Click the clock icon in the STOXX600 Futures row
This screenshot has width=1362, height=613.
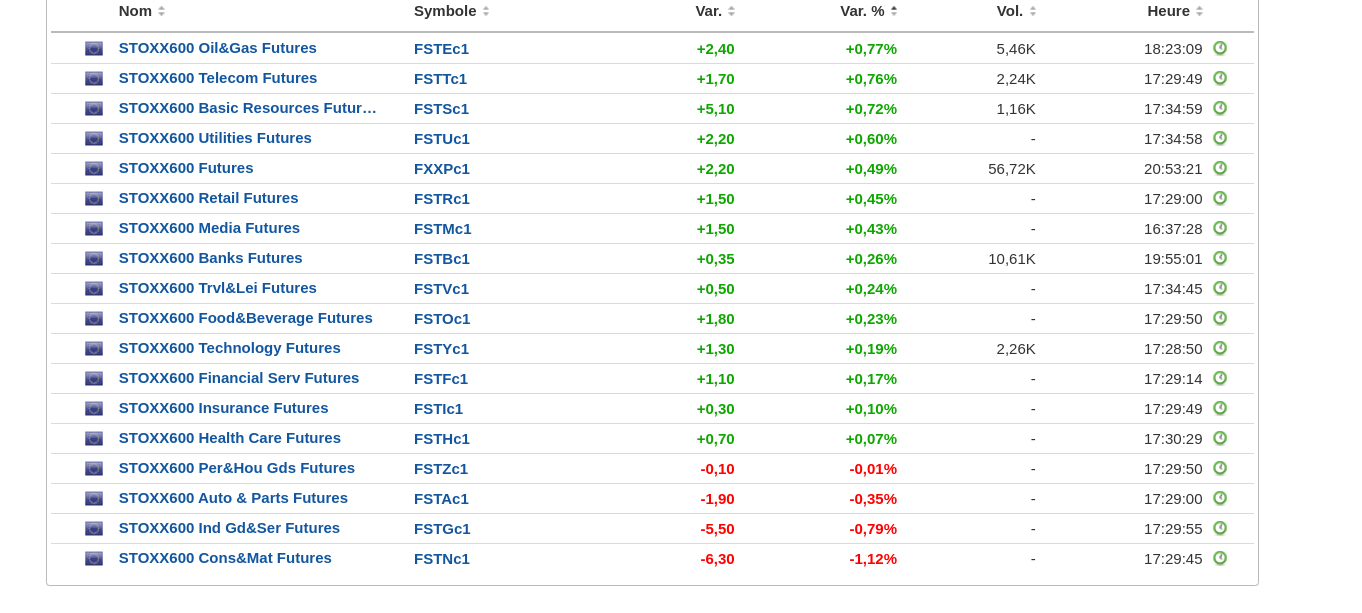(1220, 168)
